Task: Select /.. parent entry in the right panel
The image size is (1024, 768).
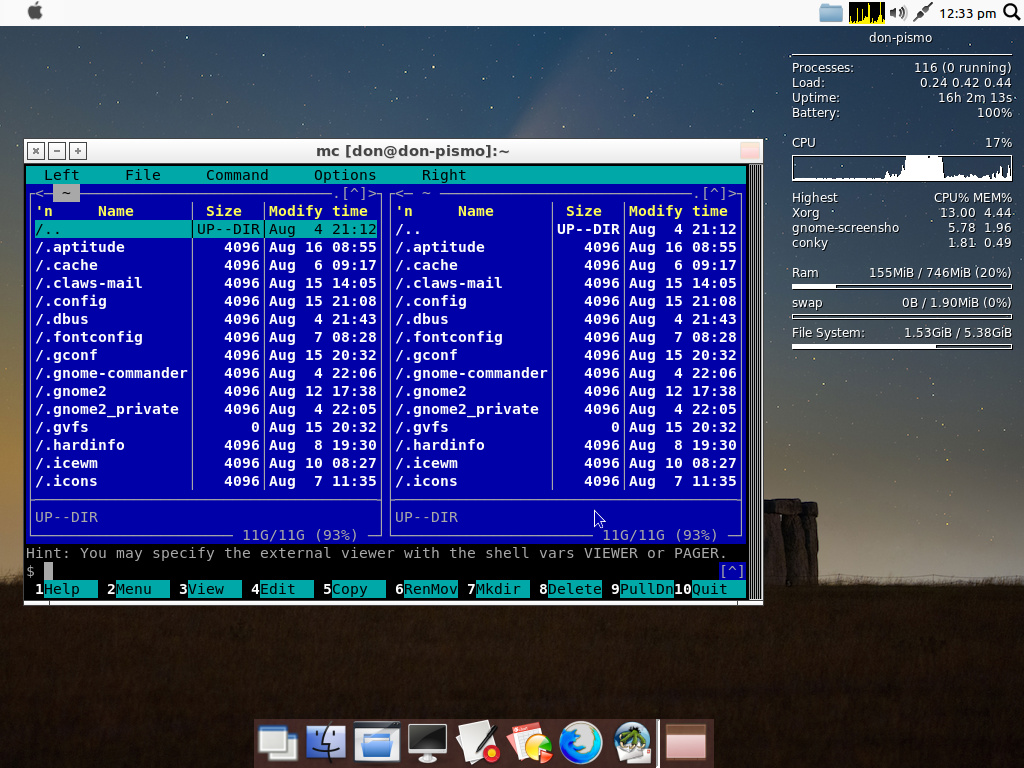Action: click(x=566, y=229)
